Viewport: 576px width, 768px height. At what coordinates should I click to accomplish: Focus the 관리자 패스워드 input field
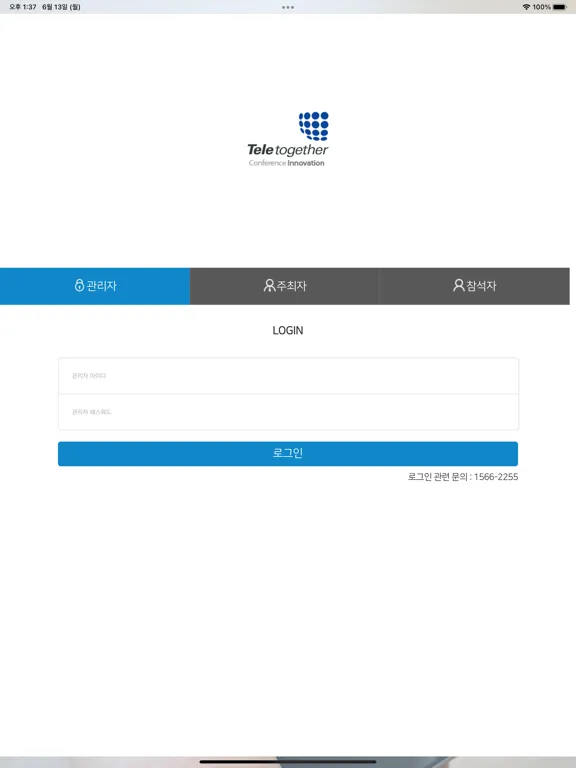(288, 412)
